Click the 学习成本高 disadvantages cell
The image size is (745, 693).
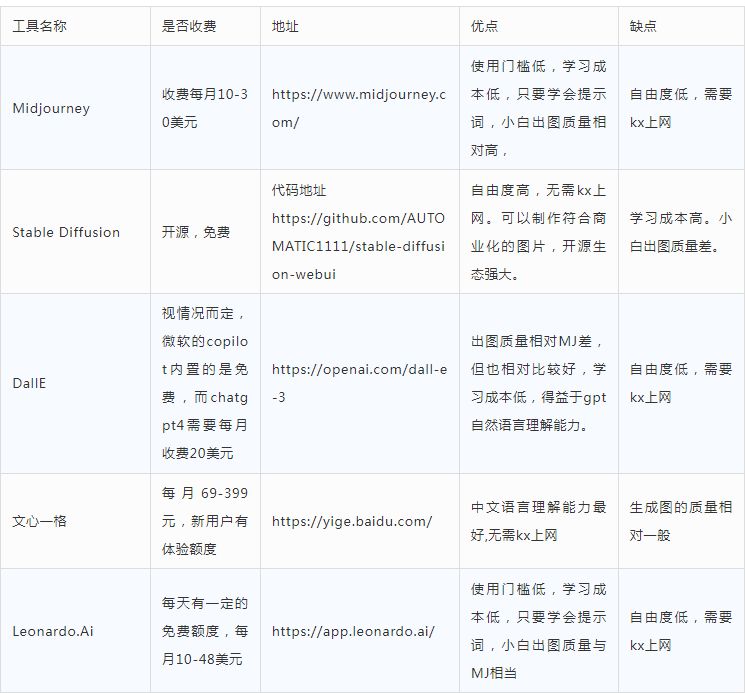coord(681,232)
